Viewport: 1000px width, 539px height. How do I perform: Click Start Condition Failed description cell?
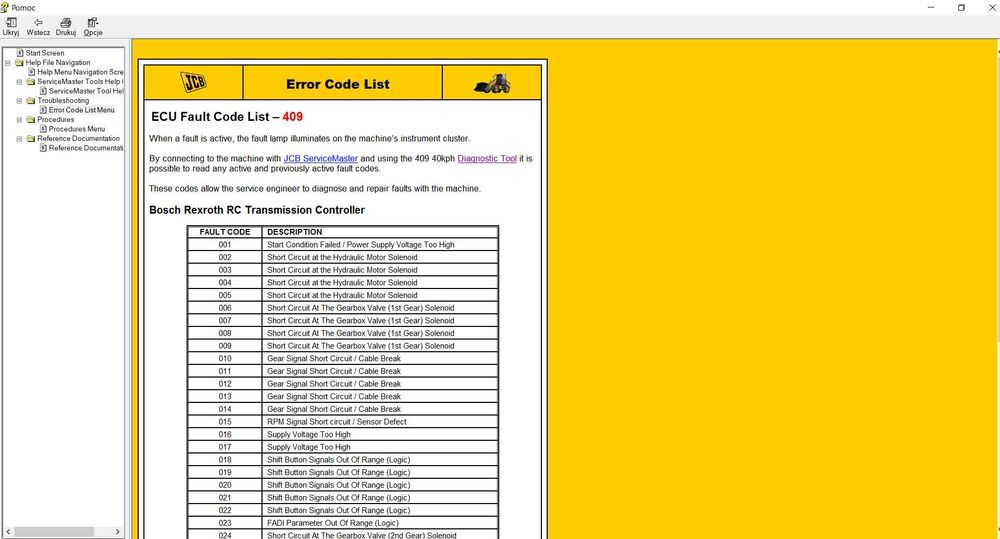pyautogui.click(x=380, y=245)
